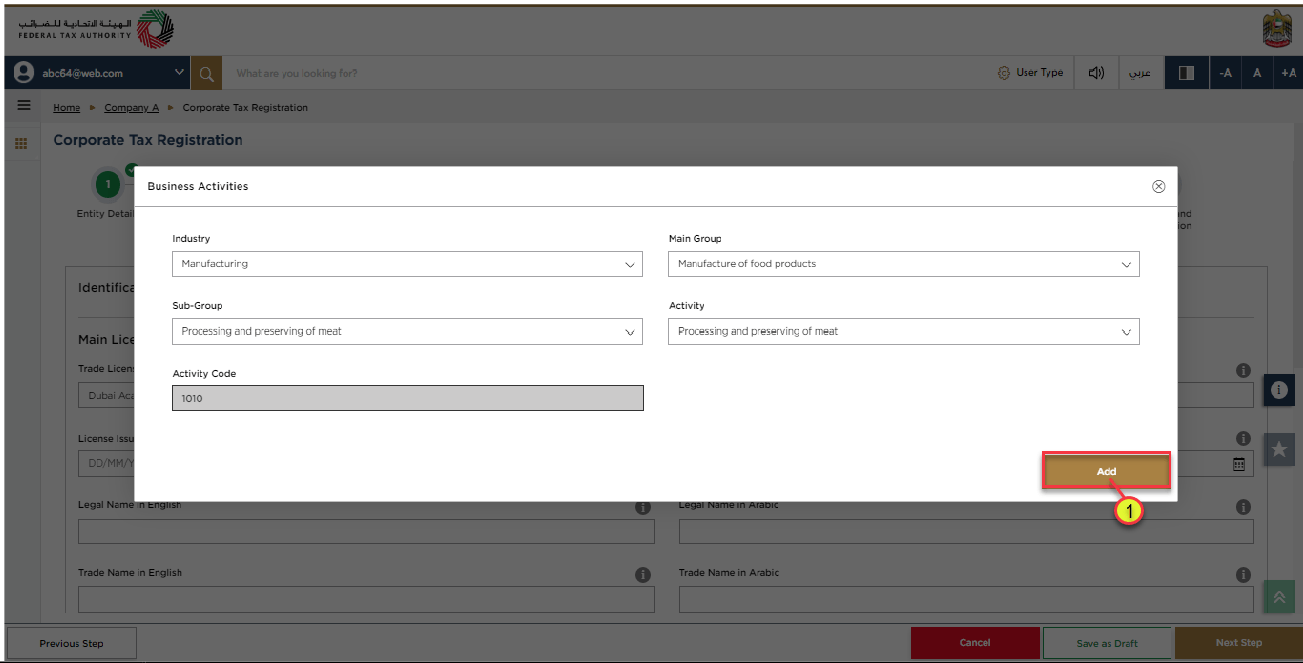The width and height of the screenshot is (1303, 663).
Task: Expand the Activity dropdown
Action: coord(904,331)
